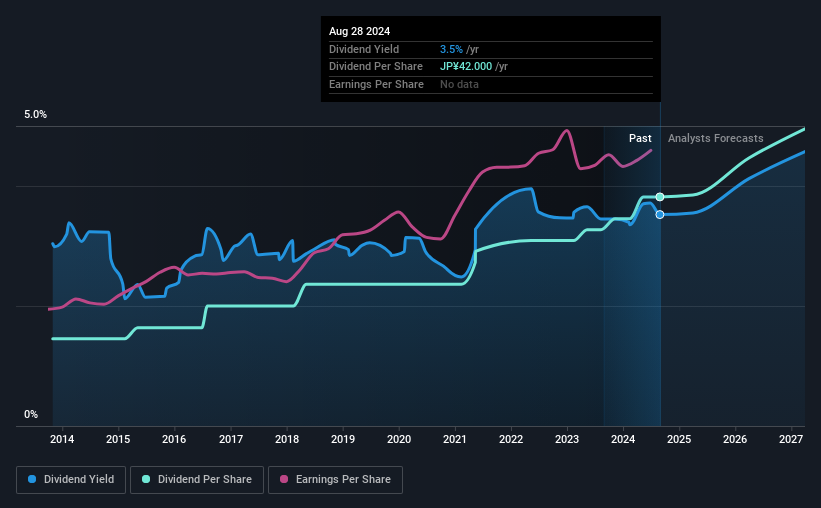Click the 2021 x-axis label

click(x=454, y=439)
